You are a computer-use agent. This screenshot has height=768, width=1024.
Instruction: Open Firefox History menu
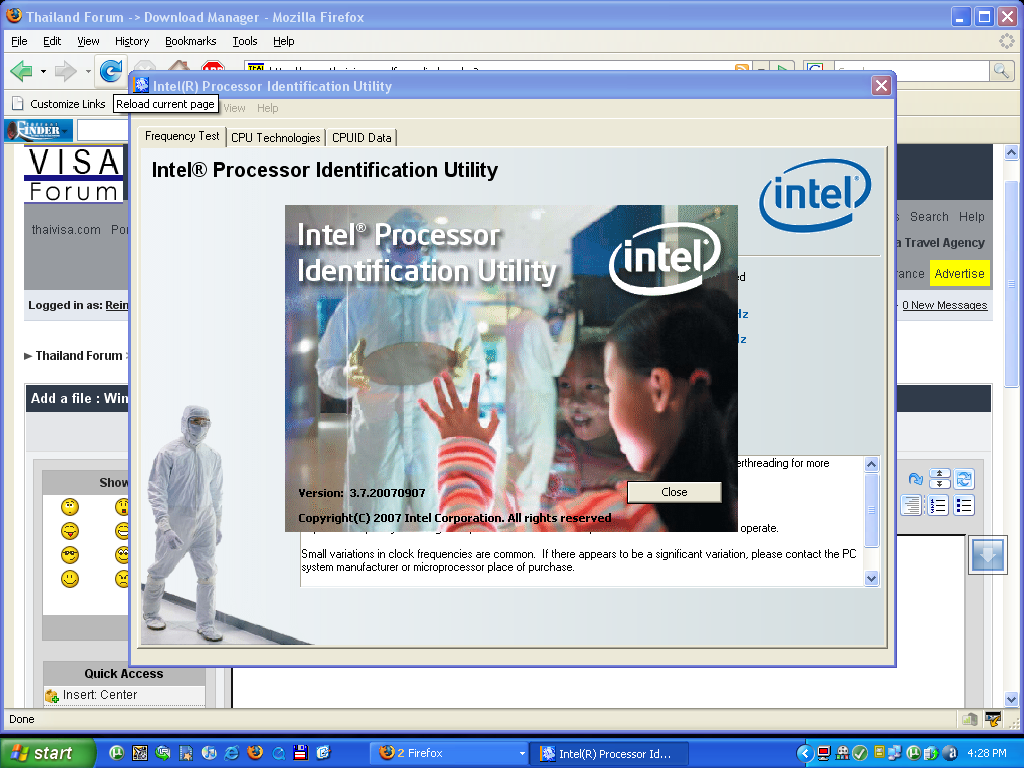132,41
